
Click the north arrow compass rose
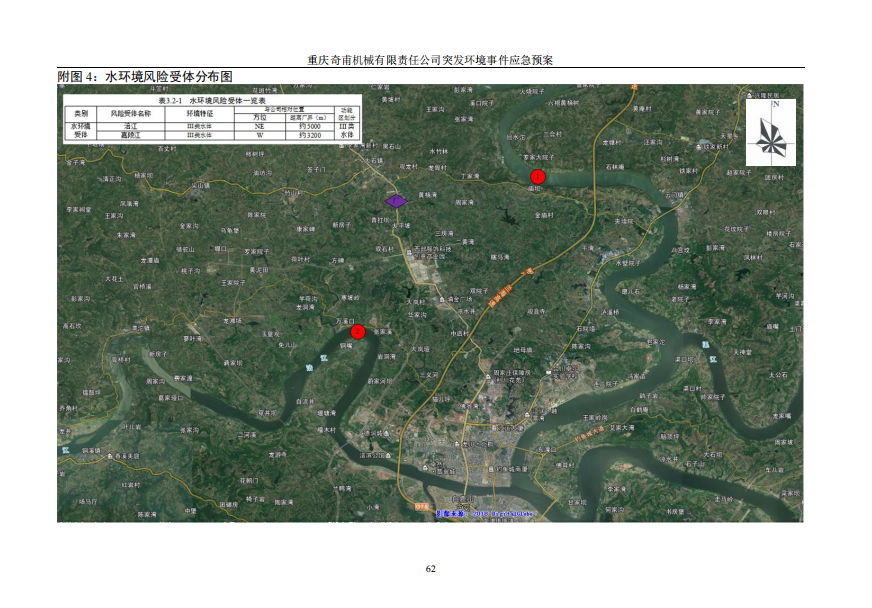coord(770,134)
